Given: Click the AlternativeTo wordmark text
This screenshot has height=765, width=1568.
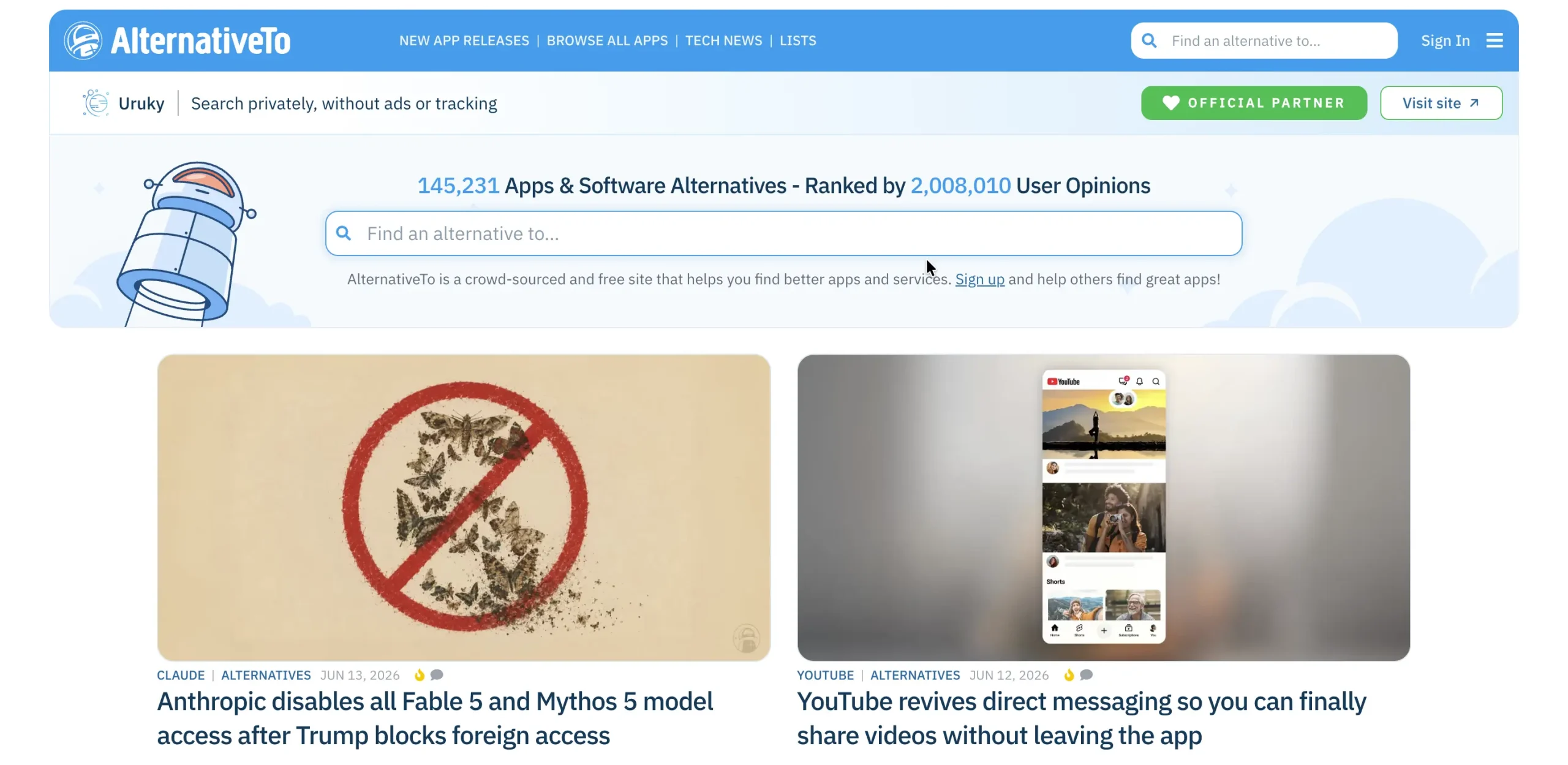Looking at the screenshot, I should [200, 41].
